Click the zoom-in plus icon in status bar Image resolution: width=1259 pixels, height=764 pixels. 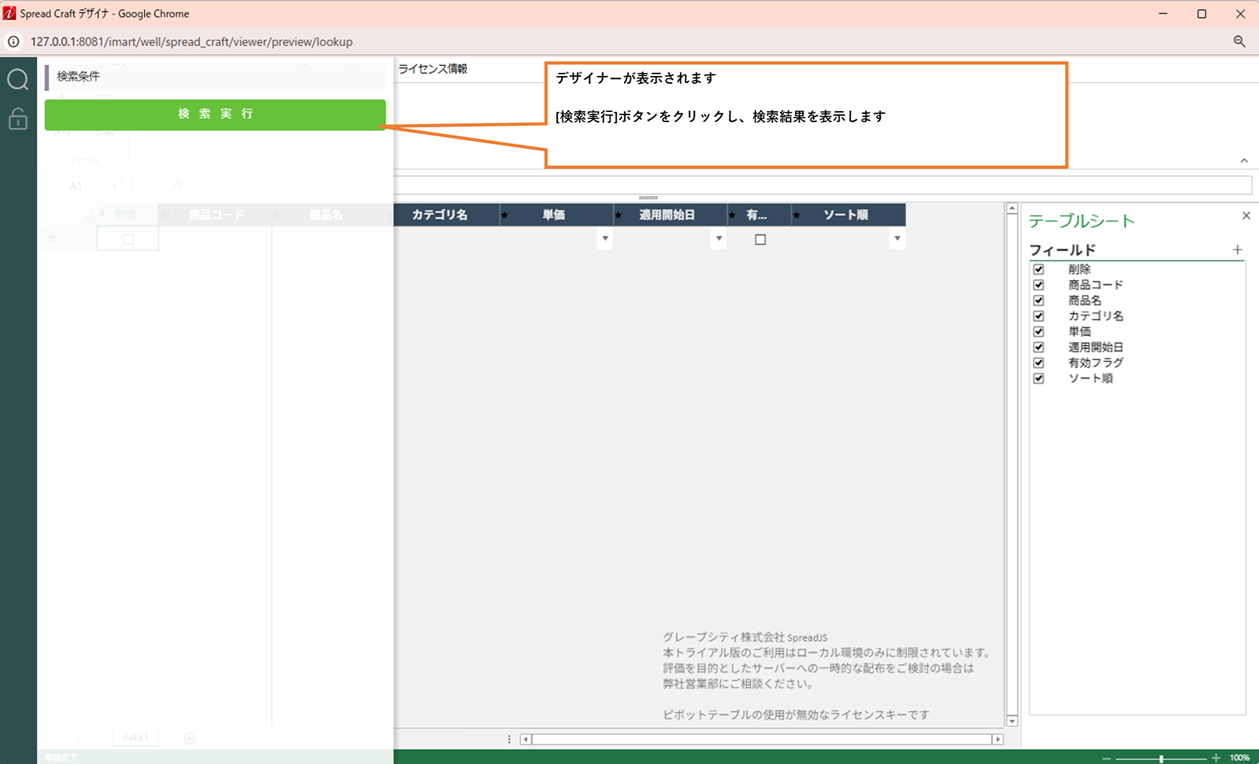pyautogui.click(x=1216, y=758)
